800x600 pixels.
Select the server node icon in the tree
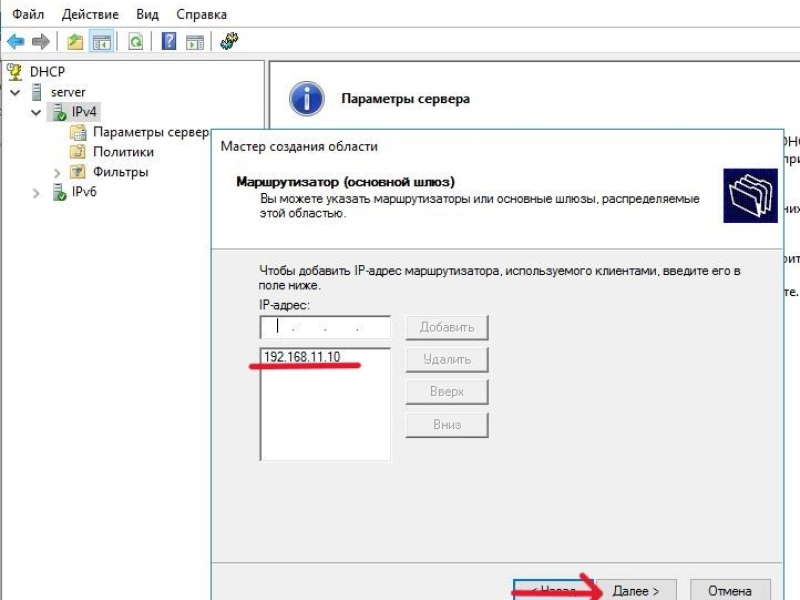[37, 92]
